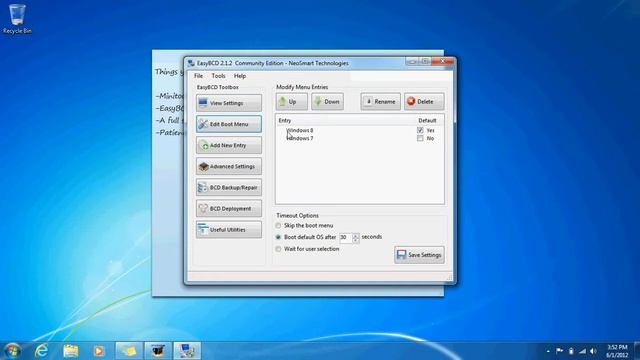Click the Default column header
The height and width of the screenshot is (360, 640).
coord(427,120)
